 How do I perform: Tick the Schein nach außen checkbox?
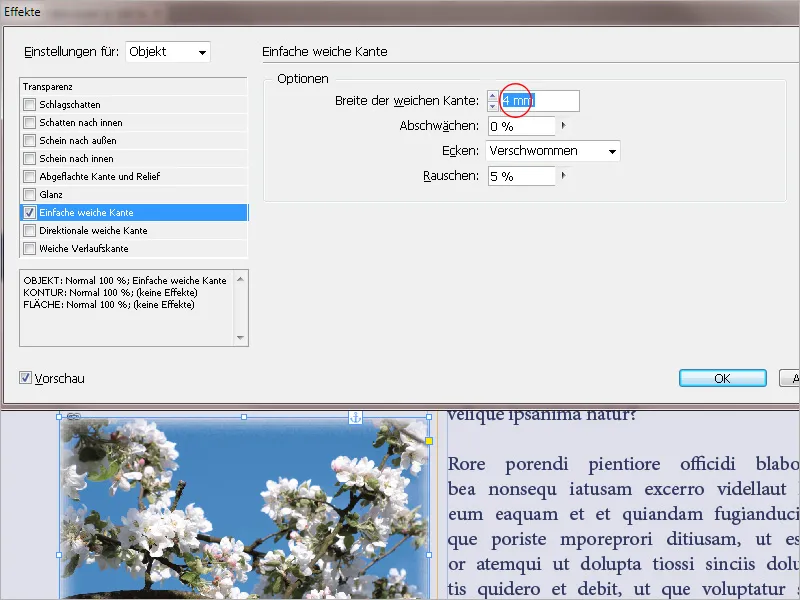(30, 140)
